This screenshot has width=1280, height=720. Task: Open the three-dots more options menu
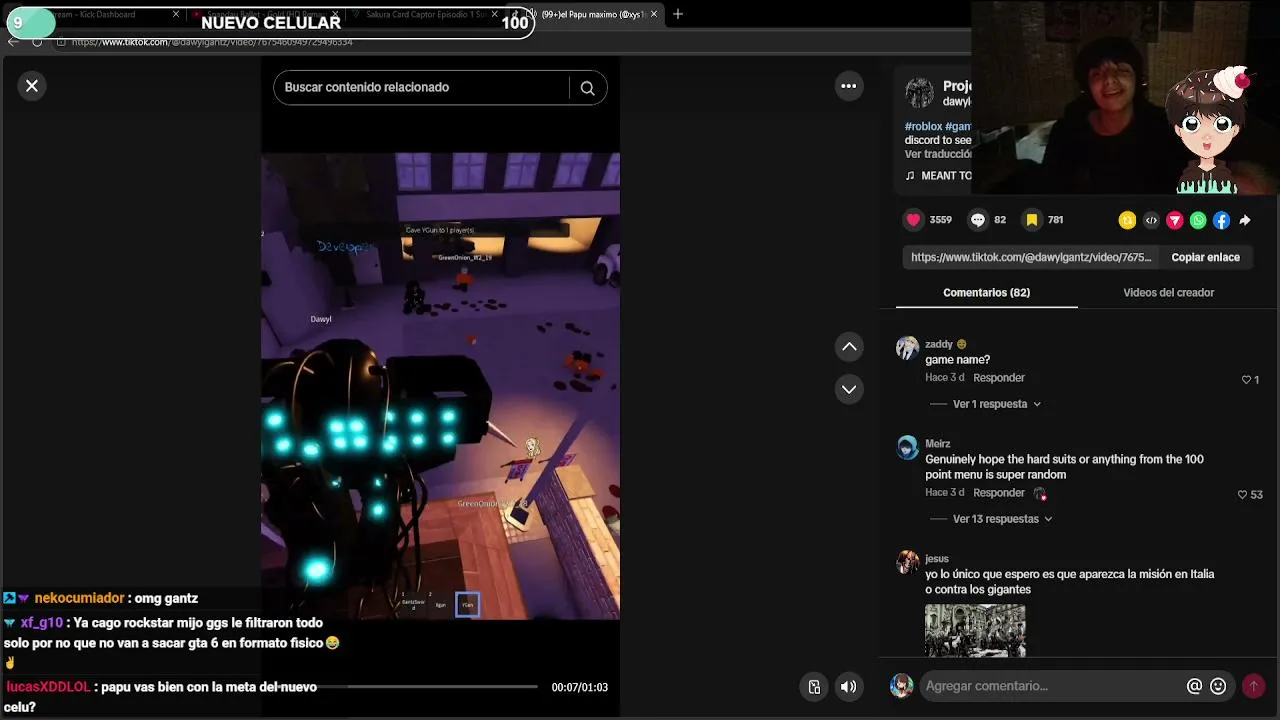pyautogui.click(x=849, y=86)
